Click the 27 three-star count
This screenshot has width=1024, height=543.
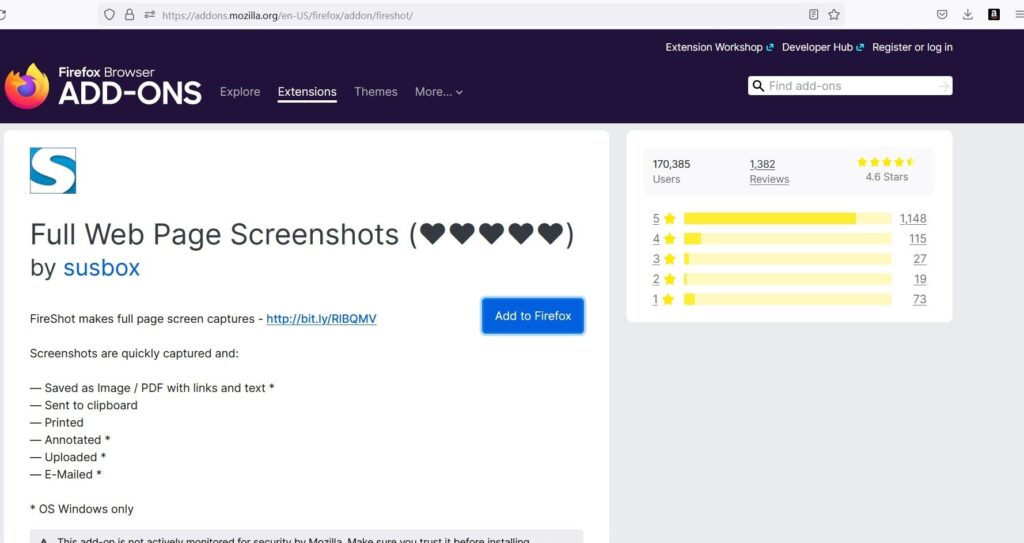[920, 259]
